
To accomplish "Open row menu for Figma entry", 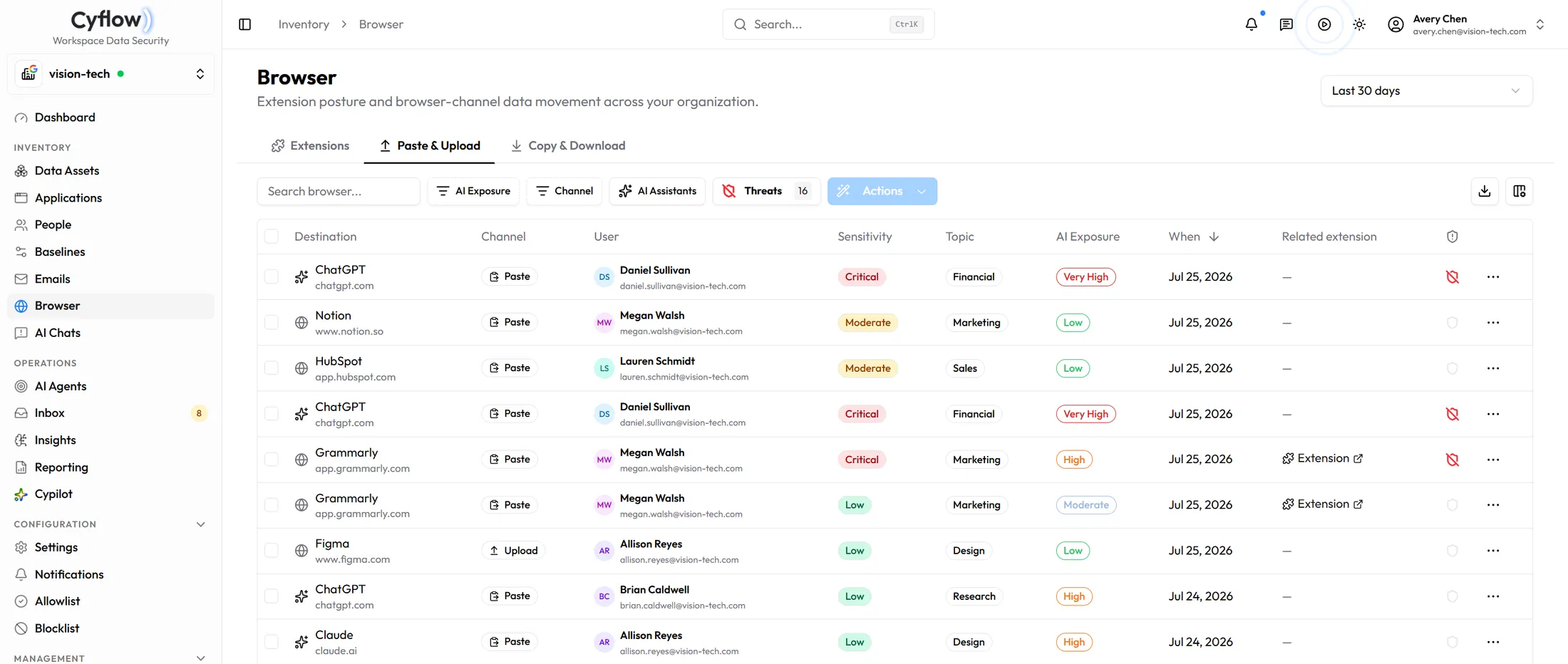I will [x=1493, y=551].
